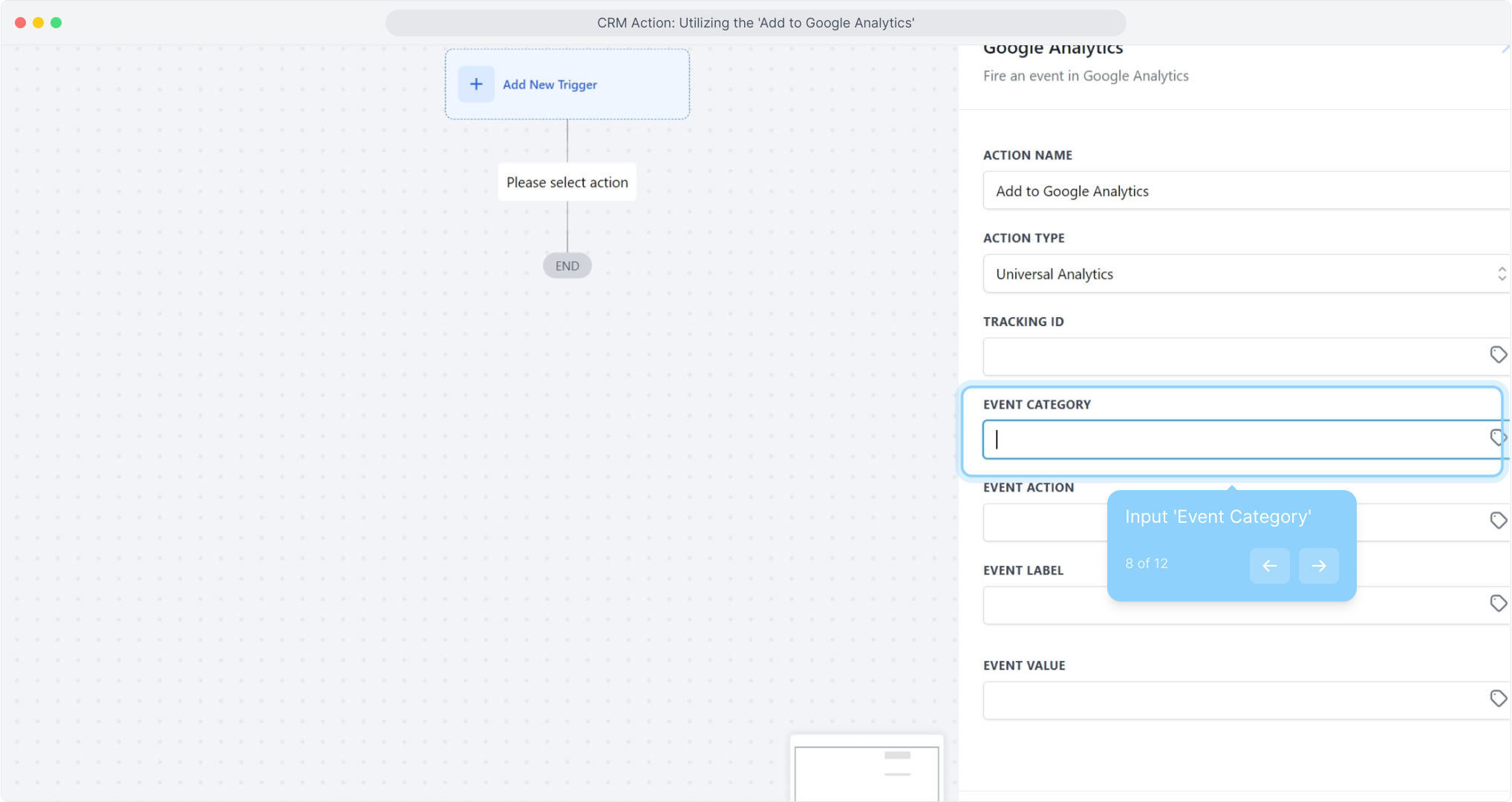Go to next tutorial step arrow
This screenshot has height=802, width=1512.
tap(1318, 566)
